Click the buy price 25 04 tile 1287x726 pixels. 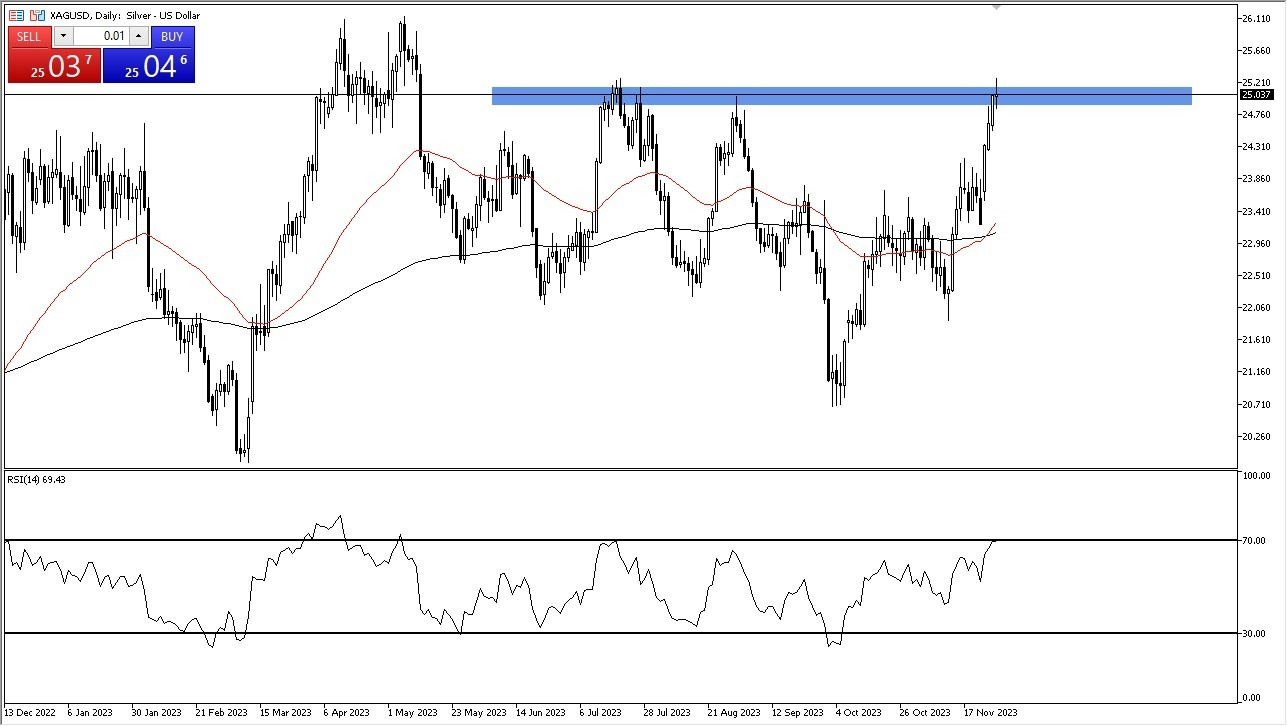coord(148,66)
